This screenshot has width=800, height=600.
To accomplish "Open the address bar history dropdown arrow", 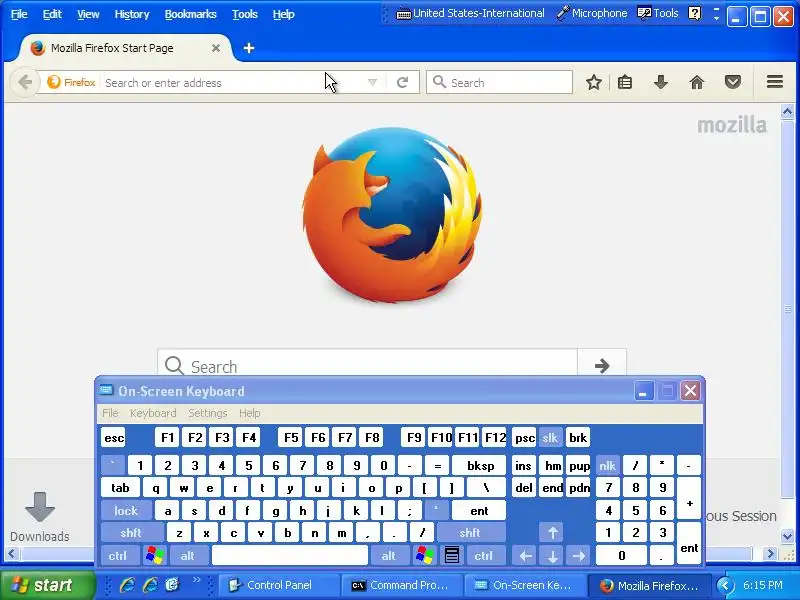I will point(372,82).
